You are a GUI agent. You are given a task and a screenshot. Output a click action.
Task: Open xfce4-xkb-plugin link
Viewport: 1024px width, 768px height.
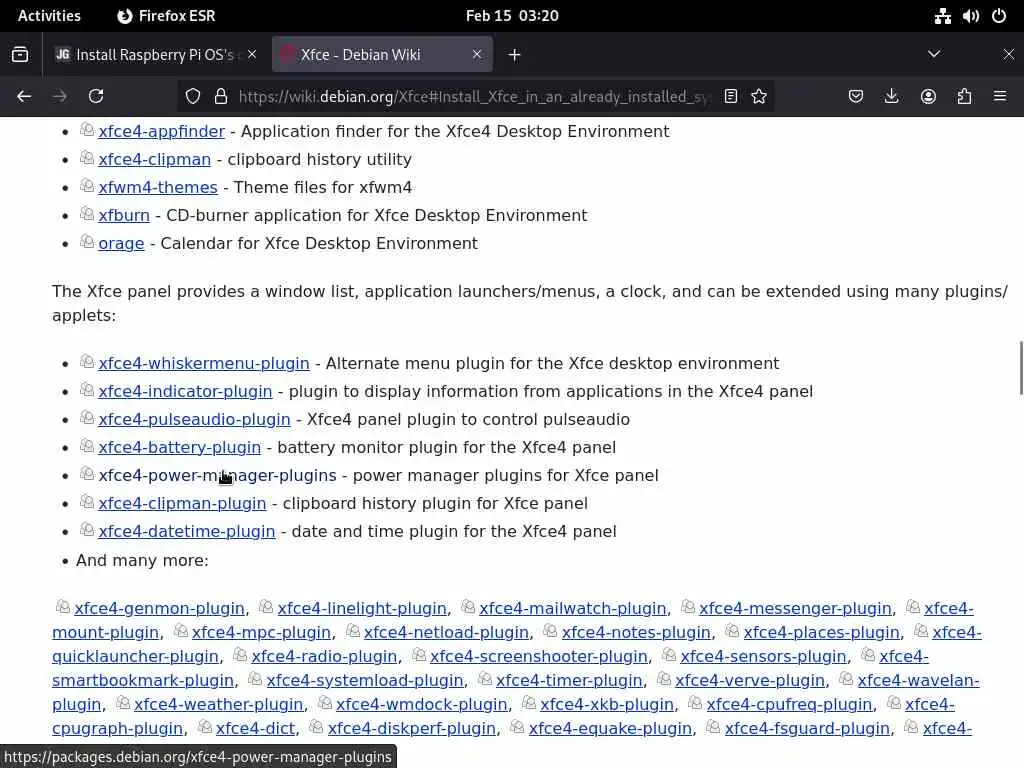[x=607, y=705]
